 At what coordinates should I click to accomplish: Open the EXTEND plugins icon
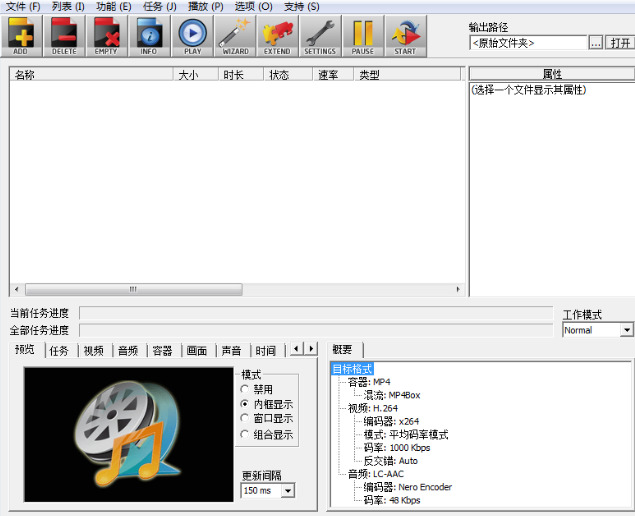(278, 36)
